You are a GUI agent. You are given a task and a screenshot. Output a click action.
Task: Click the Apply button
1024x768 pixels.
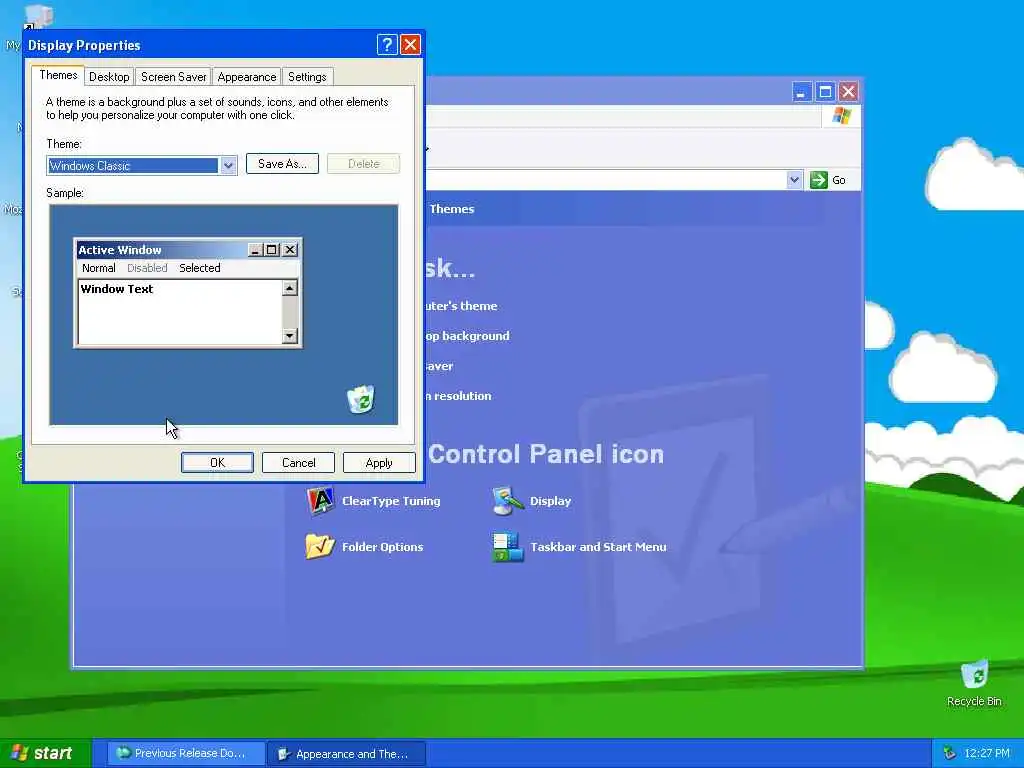click(379, 462)
